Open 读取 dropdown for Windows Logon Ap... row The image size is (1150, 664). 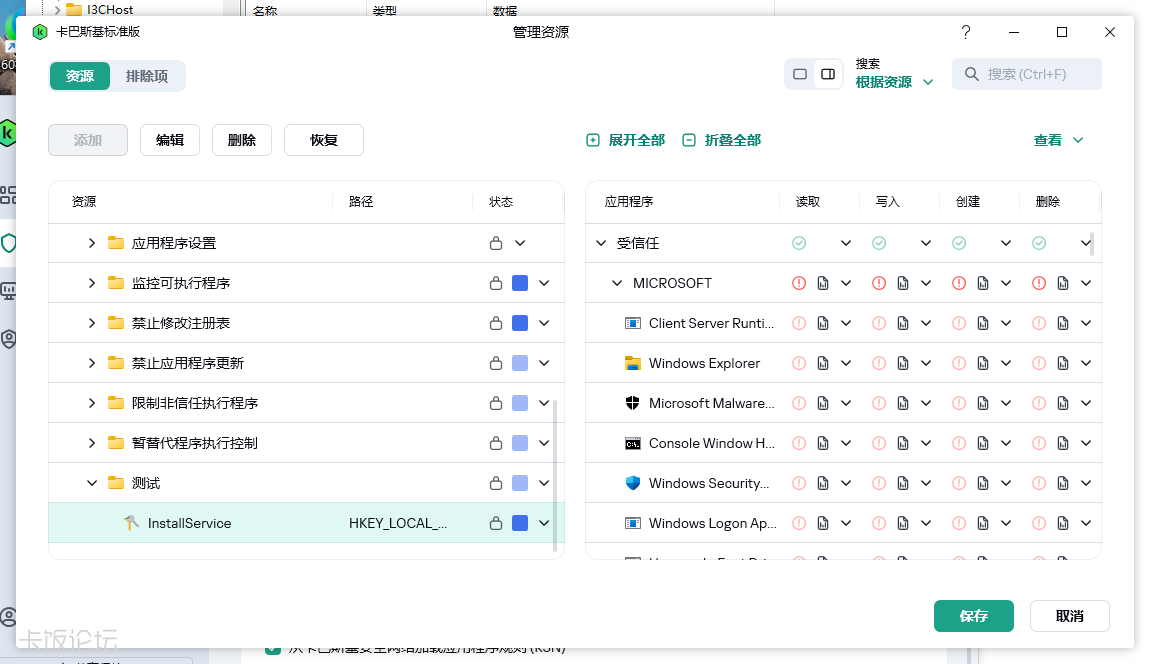click(x=846, y=523)
